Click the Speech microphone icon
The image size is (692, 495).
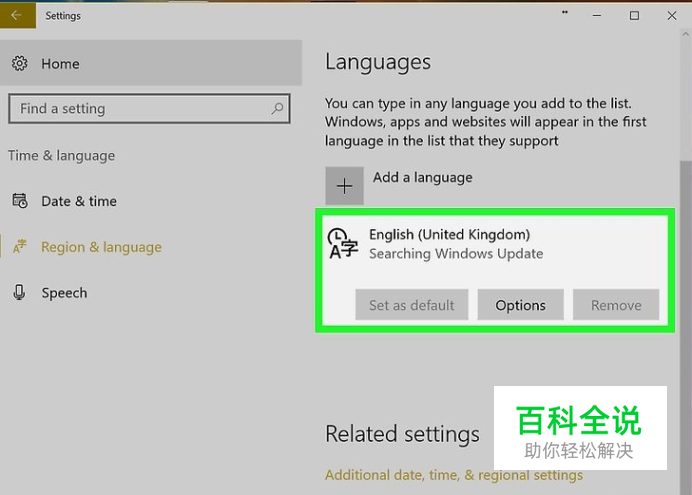(19, 292)
